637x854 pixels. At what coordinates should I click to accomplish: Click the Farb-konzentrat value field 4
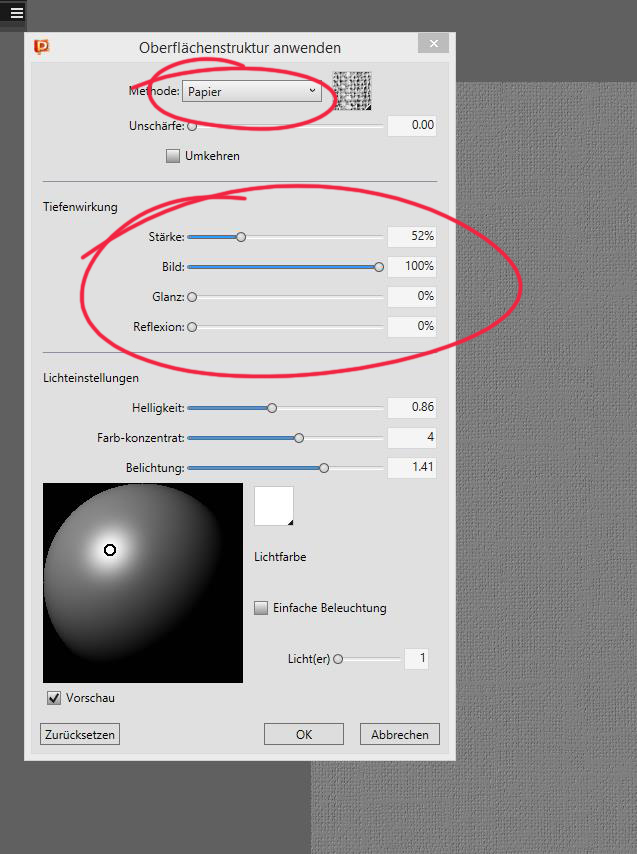click(x=412, y=437)
